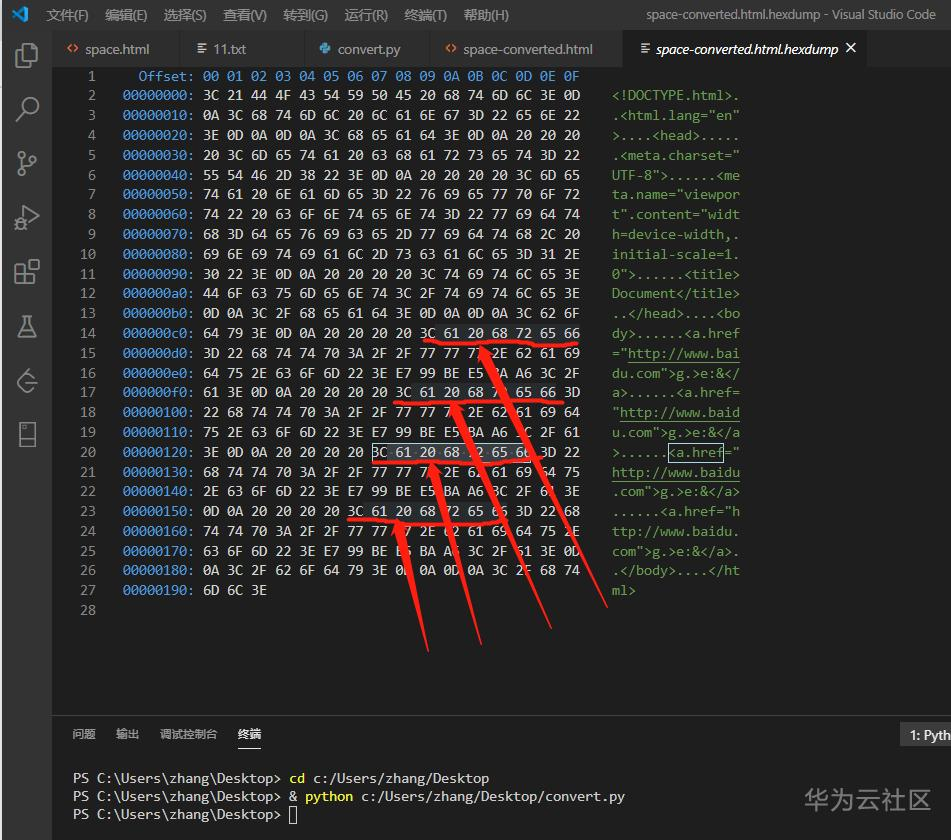Click decoded text 'http://www.baidu' on line 21
Screen dimensions: 951x840
click(675, 472)
